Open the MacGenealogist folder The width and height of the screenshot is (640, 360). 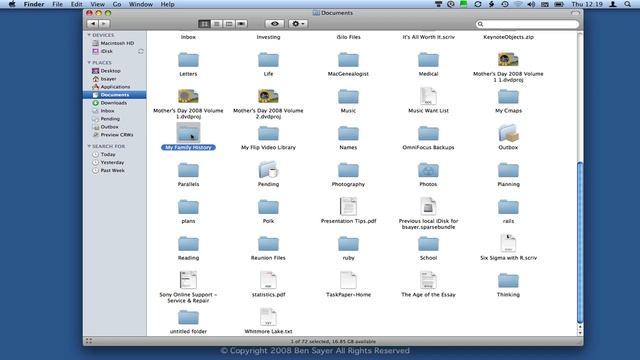(348, 60)
